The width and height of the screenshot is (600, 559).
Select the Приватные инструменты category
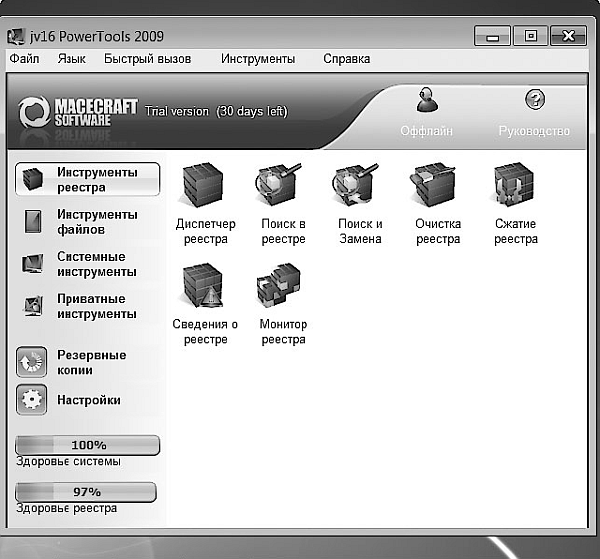point(88,306)
